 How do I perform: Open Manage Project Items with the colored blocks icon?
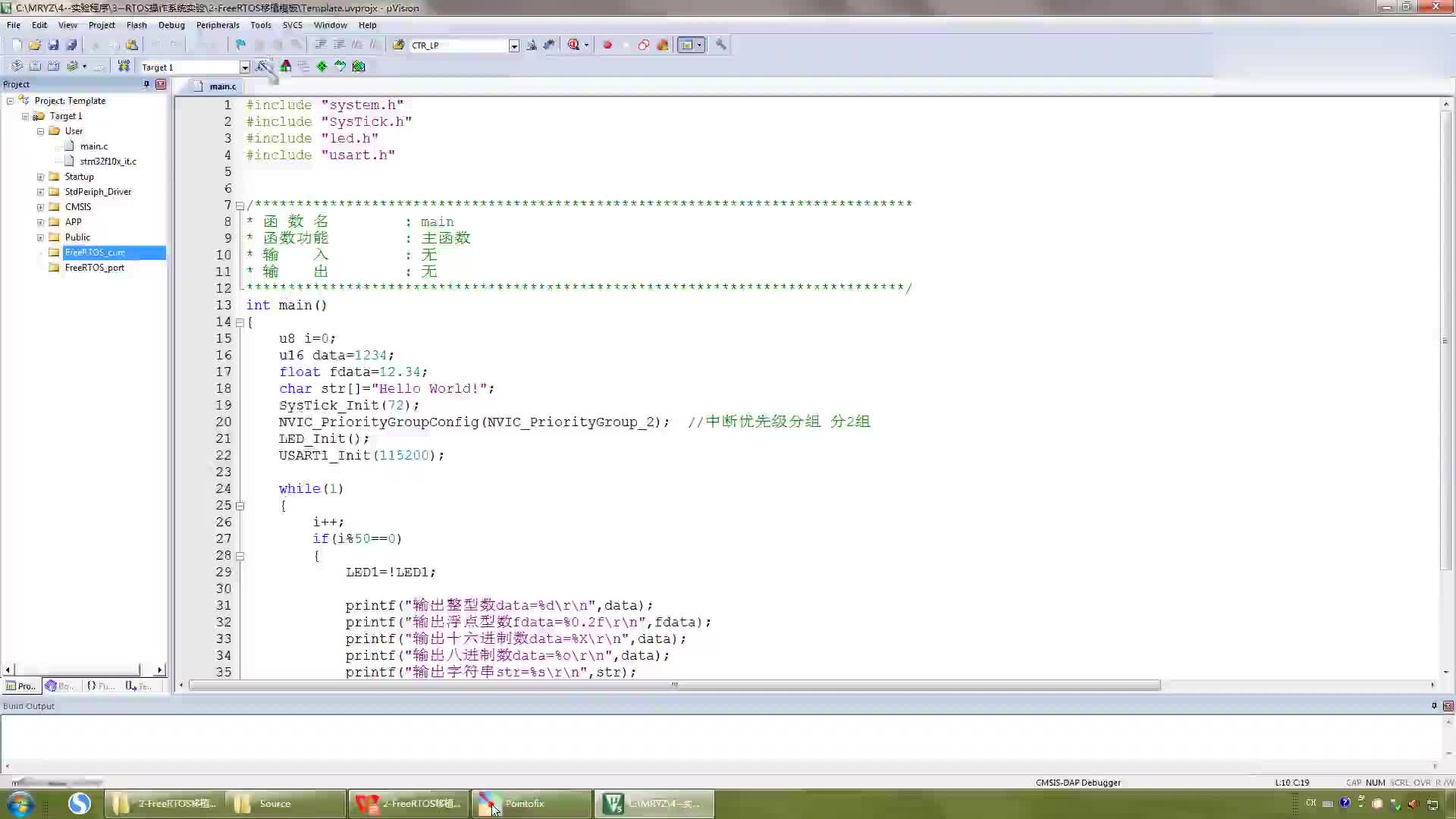286,67
